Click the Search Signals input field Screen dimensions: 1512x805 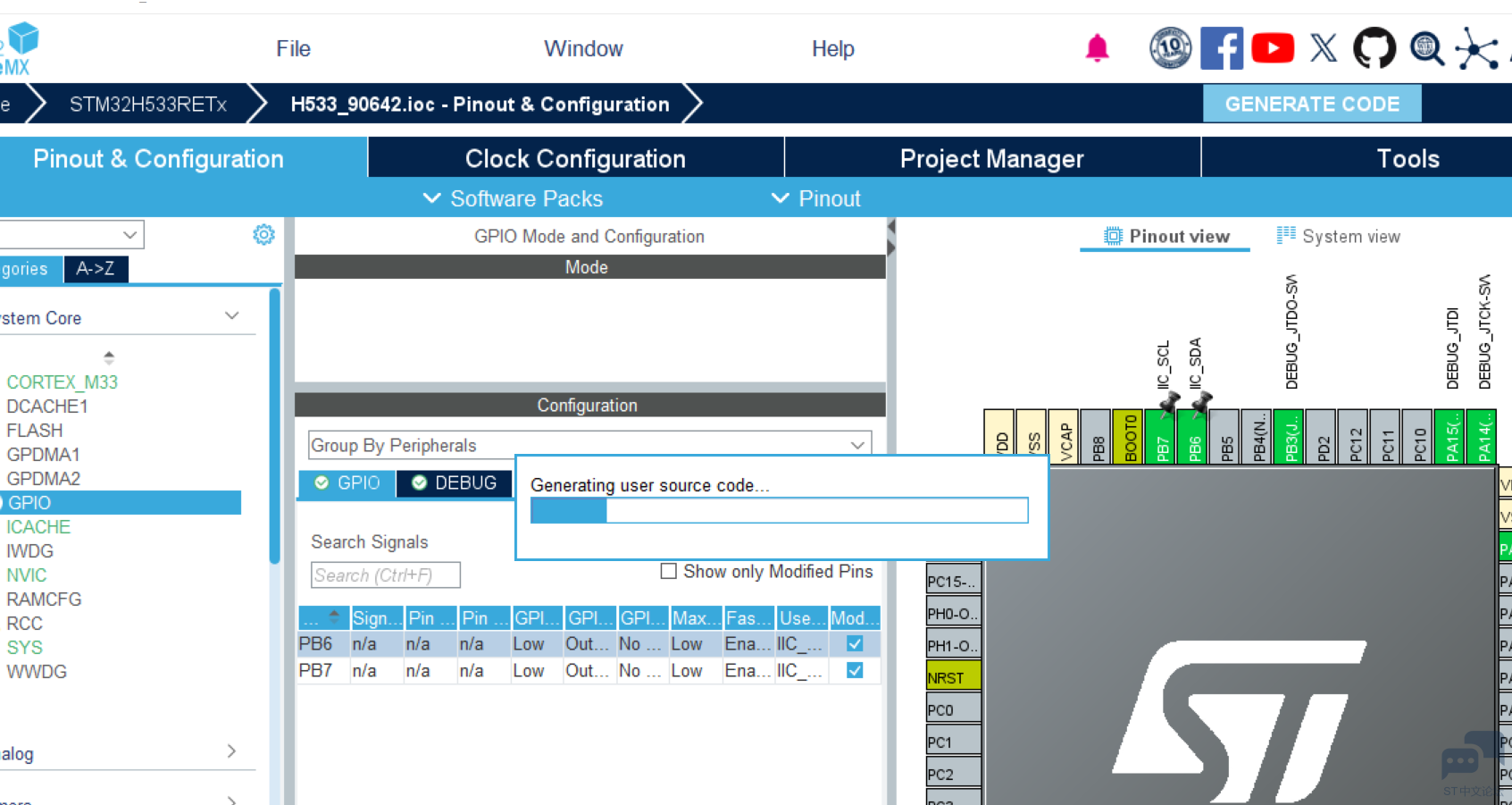386,574
